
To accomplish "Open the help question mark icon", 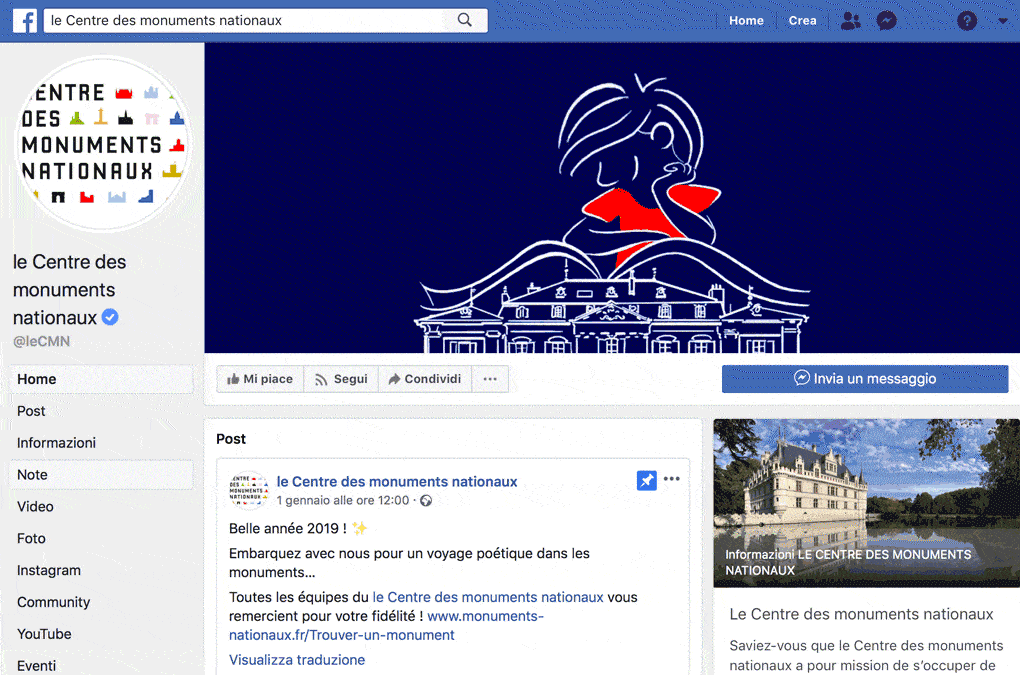I will point(967,21).
